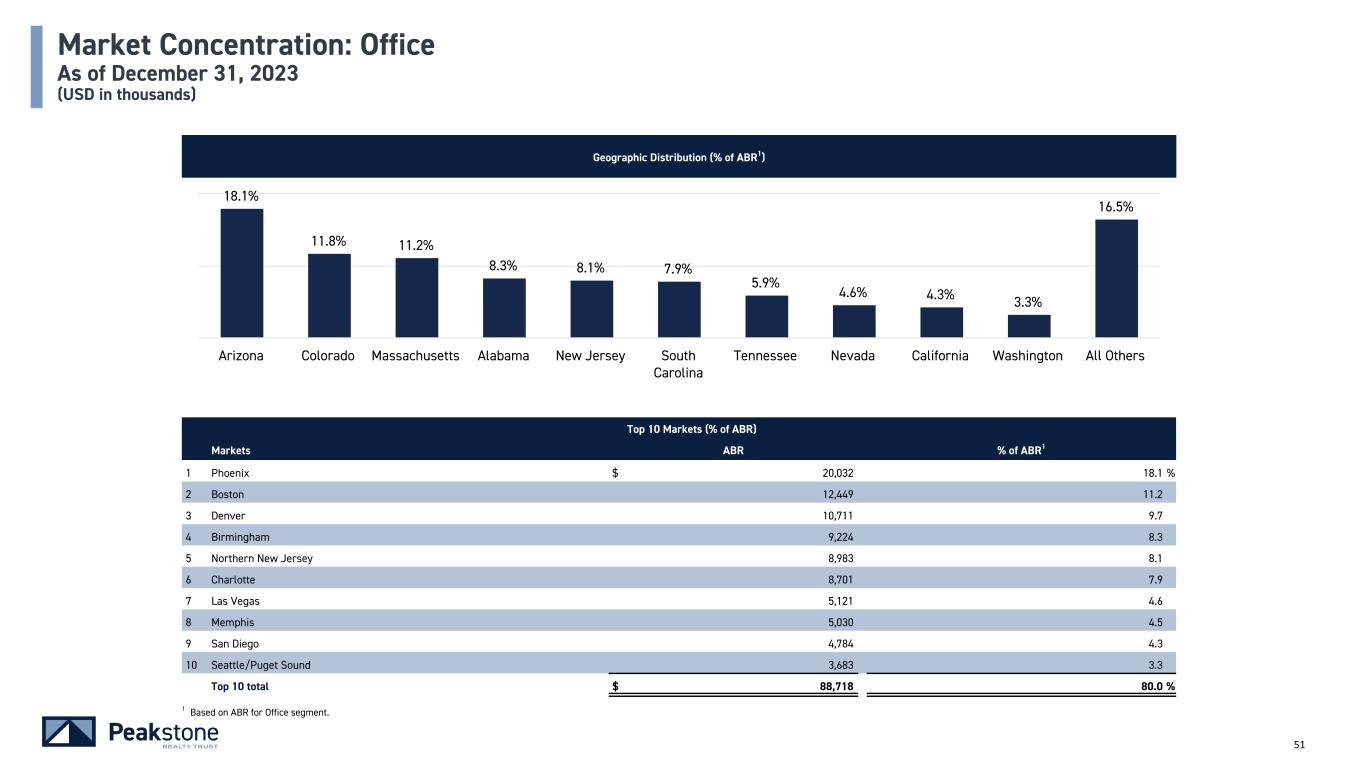Screen dimensions: 1365x768
Task: Select the Massachusetts bar
Action: click(416, 297)
